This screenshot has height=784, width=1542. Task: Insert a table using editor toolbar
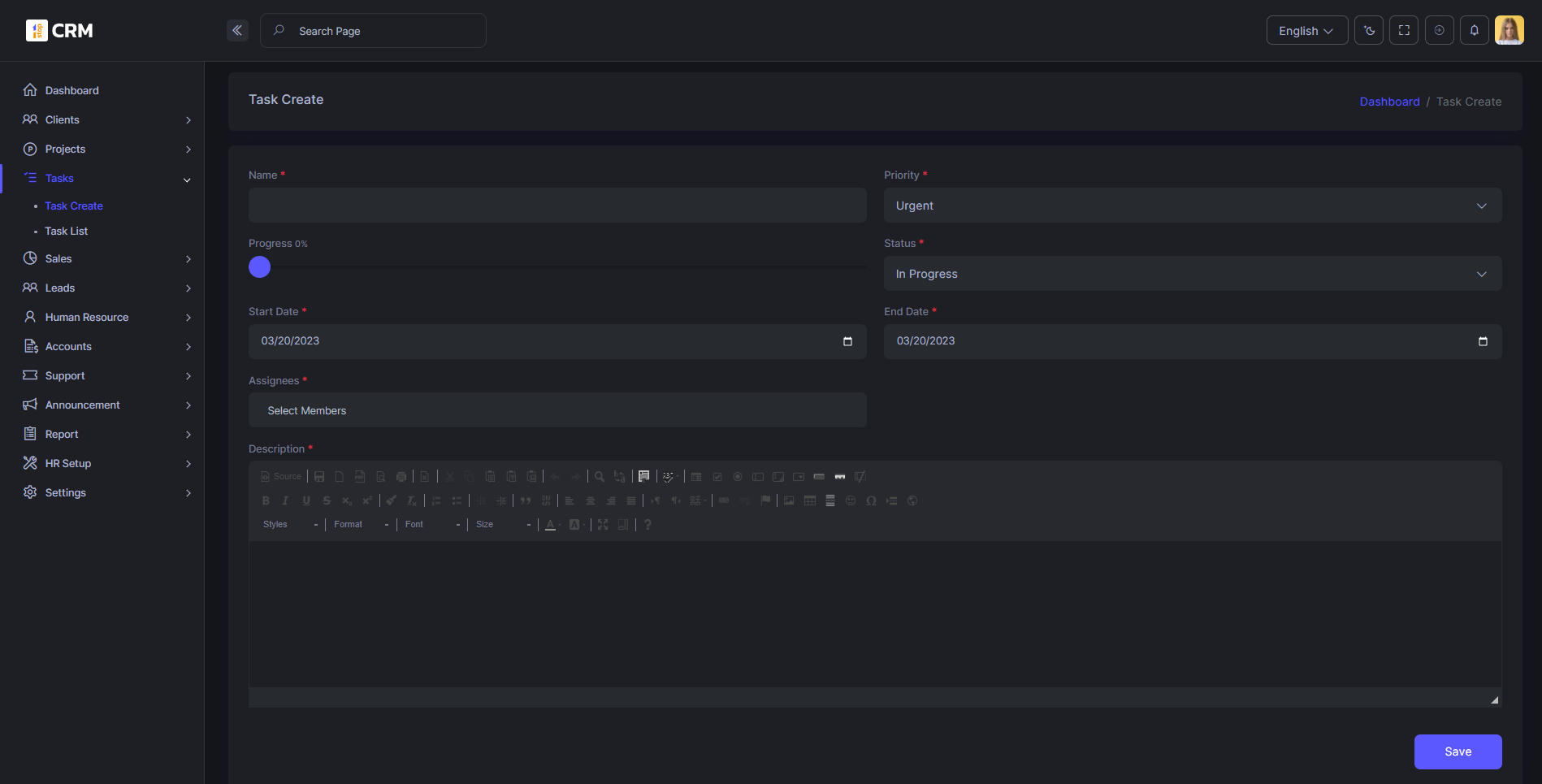810,501
